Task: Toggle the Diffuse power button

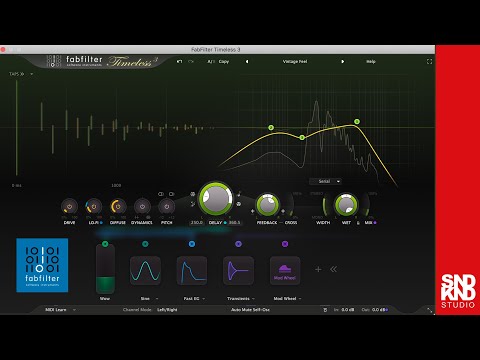Action: point(118,207)
